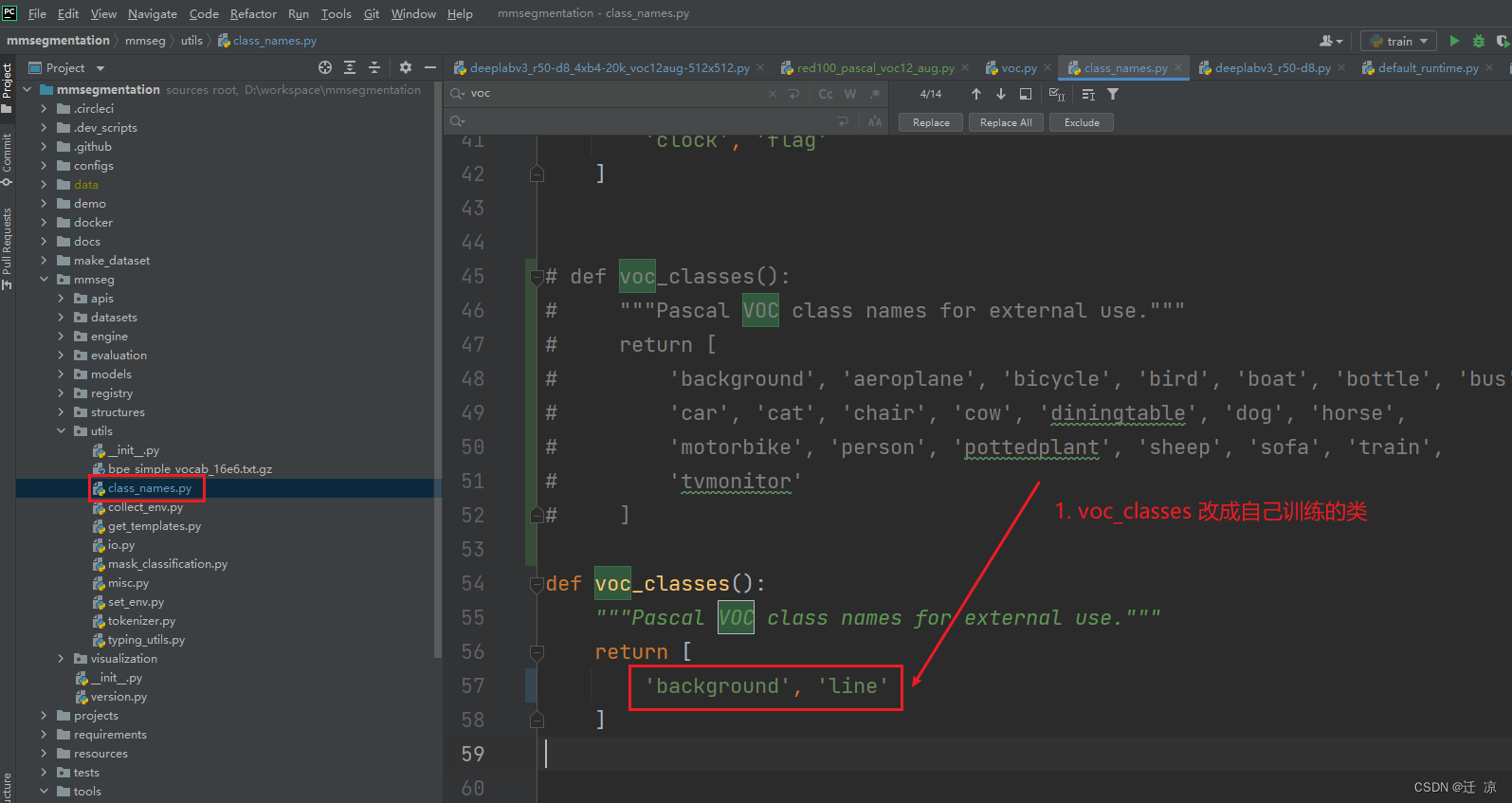1512x803 pixels.
Task: Click the add multiline search icon
Action: pyautogui.click(x=793, y=94)
